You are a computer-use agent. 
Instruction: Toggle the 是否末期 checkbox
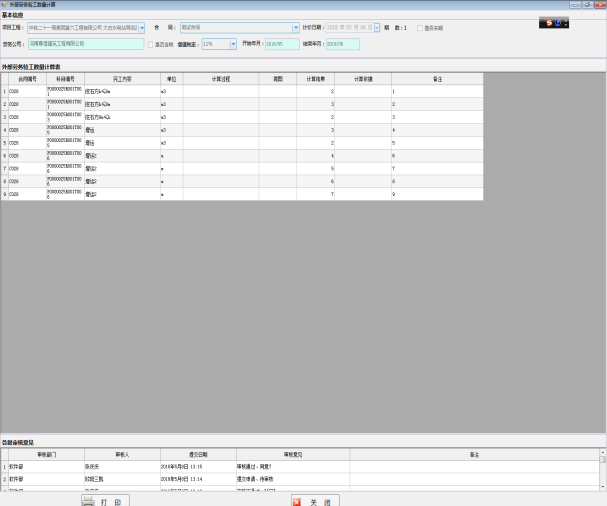(419, 28)
